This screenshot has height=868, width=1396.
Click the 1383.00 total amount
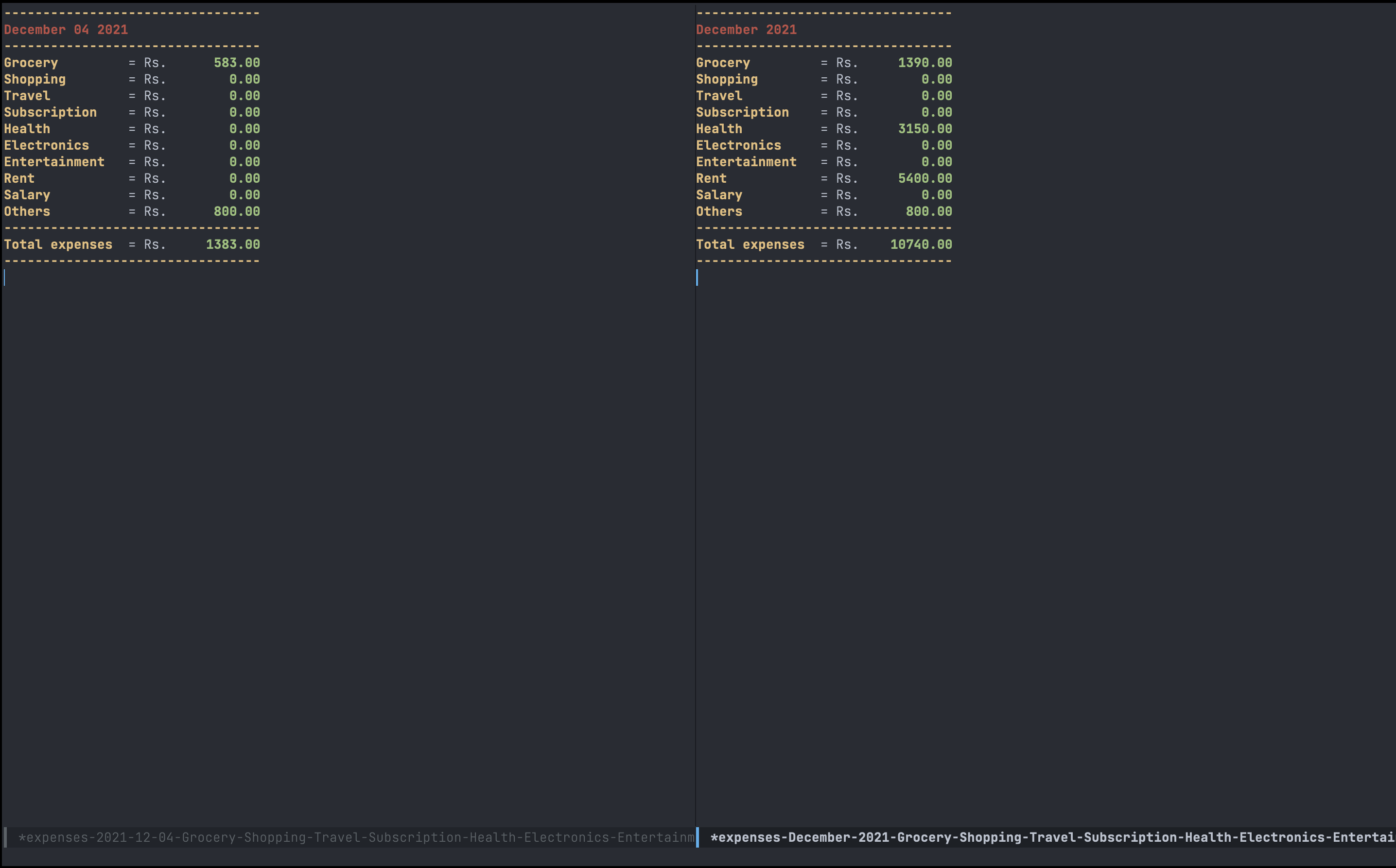(x=232, y=244)
